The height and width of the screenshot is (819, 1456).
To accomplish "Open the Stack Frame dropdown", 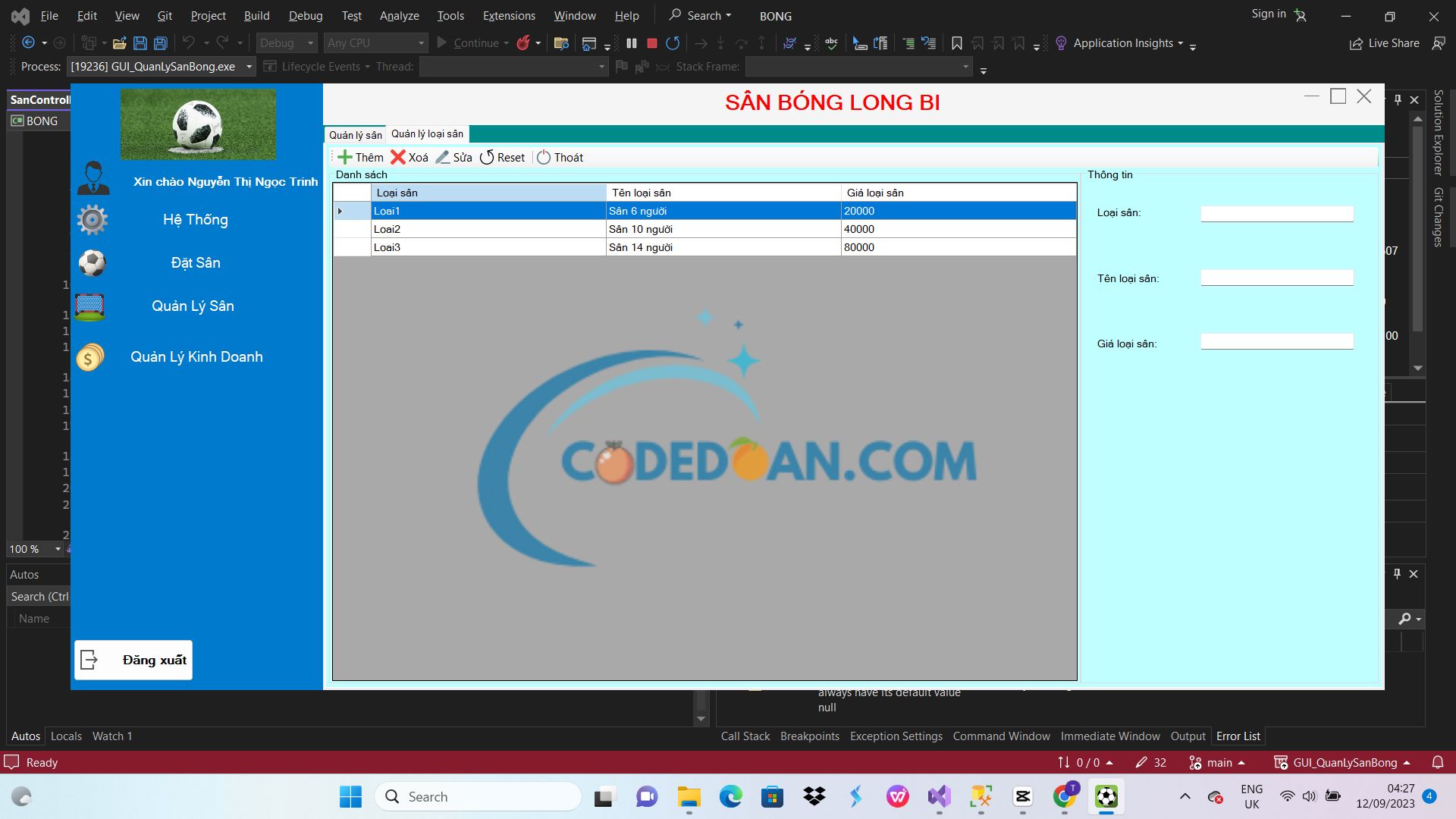I will pyautogui.click(x=858, y=67).
